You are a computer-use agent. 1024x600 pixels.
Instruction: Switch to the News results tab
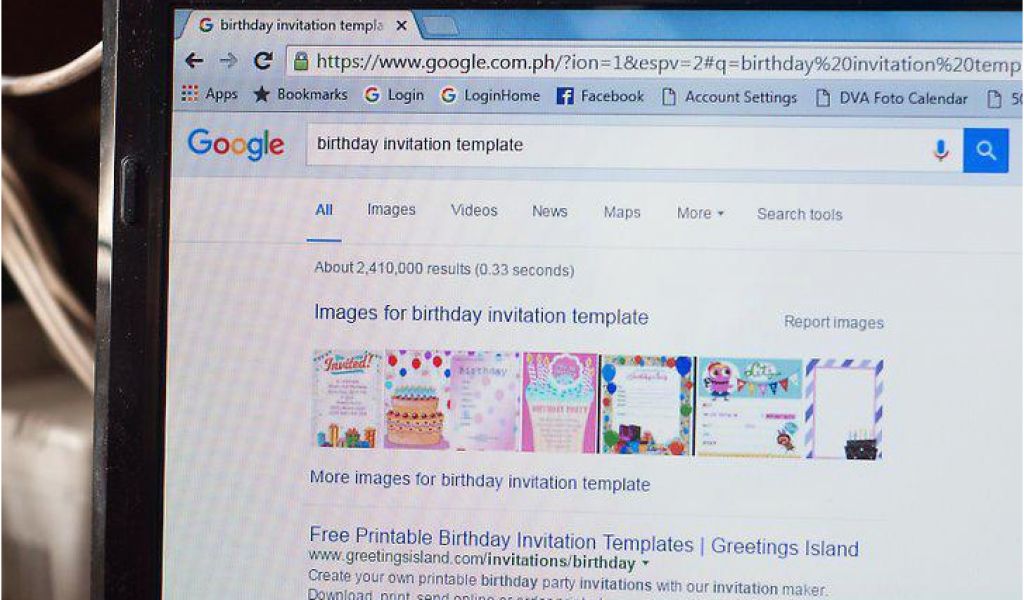[549, 212]
